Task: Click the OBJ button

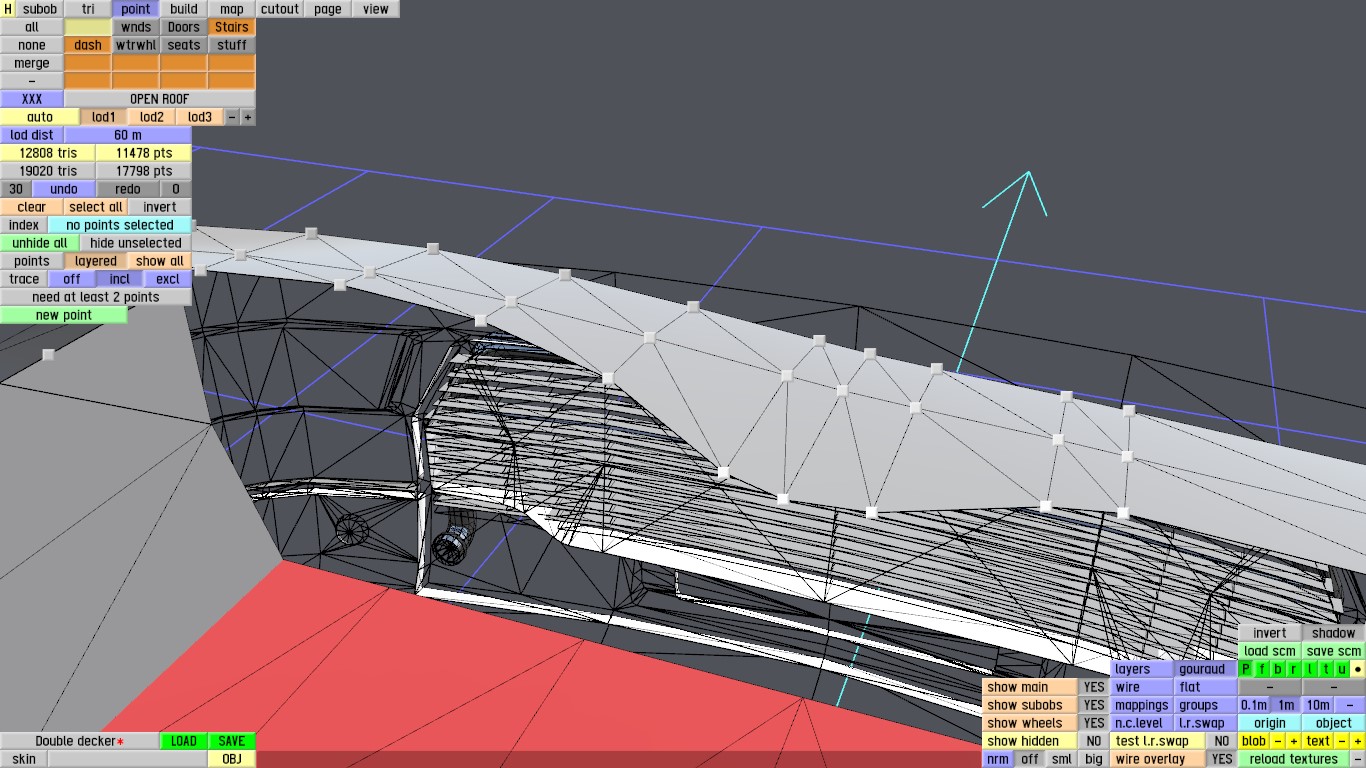Action: click(232, 759)
